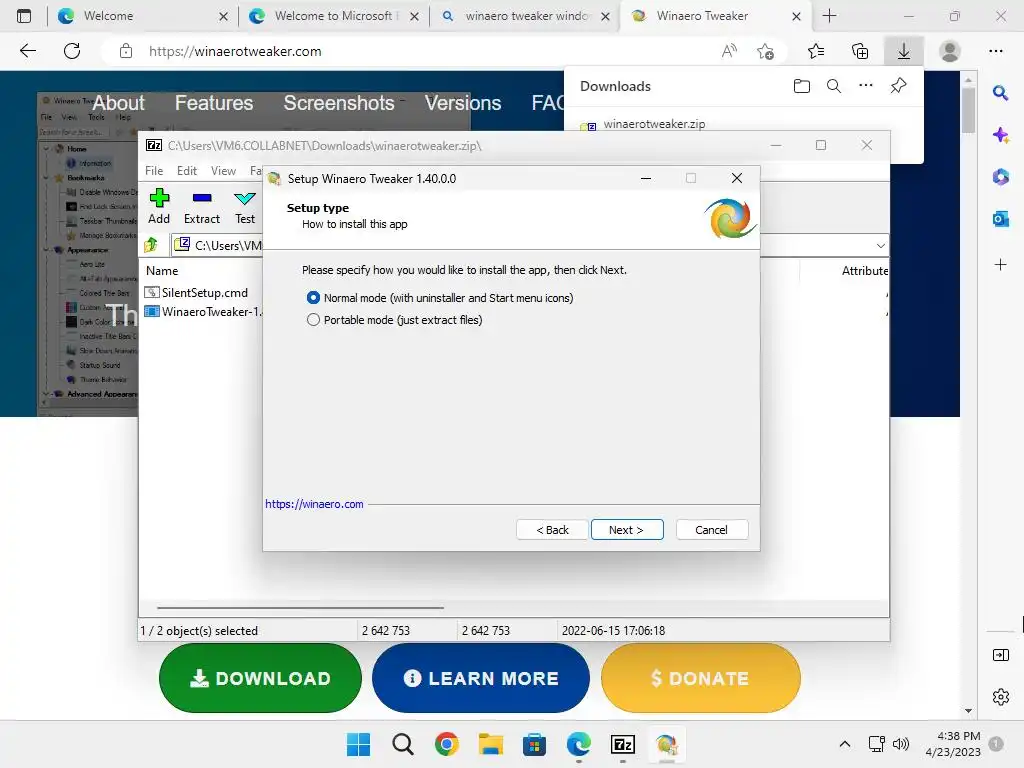Click the Edge address bar URL
Image resolution: width=1024 pixels, height=768 pixels.
(235, 51)
